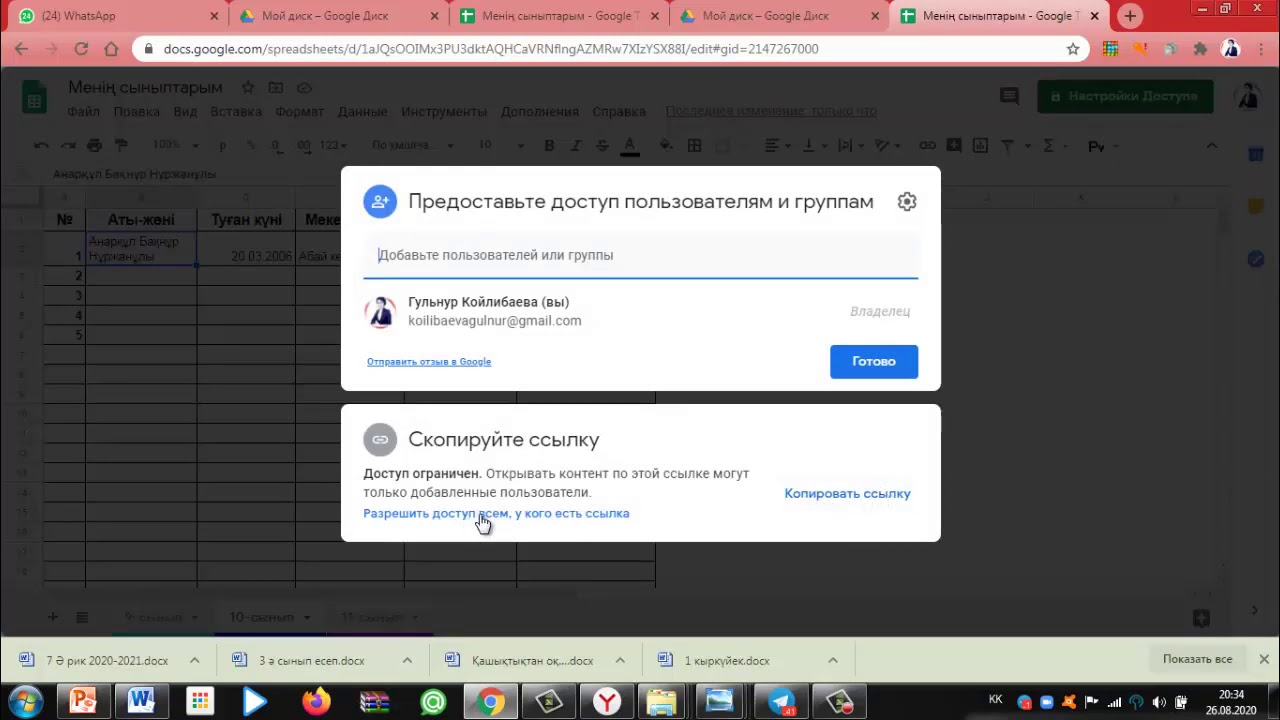The height and width of the screenshot is (720, 1280).
Task: Open the Chrome profile avatar
Action: (1231, 48)
